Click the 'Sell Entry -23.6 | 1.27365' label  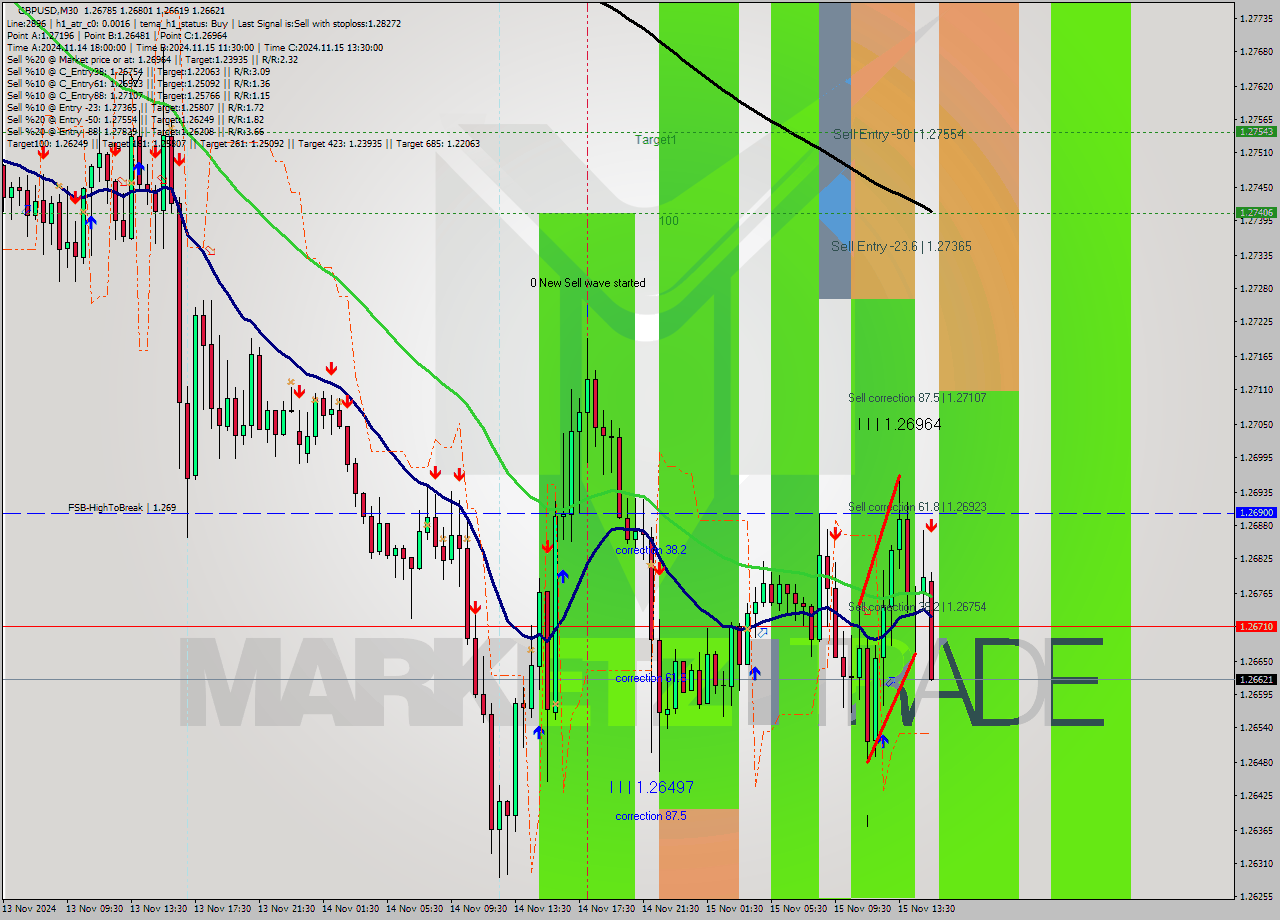pos(901,246)
